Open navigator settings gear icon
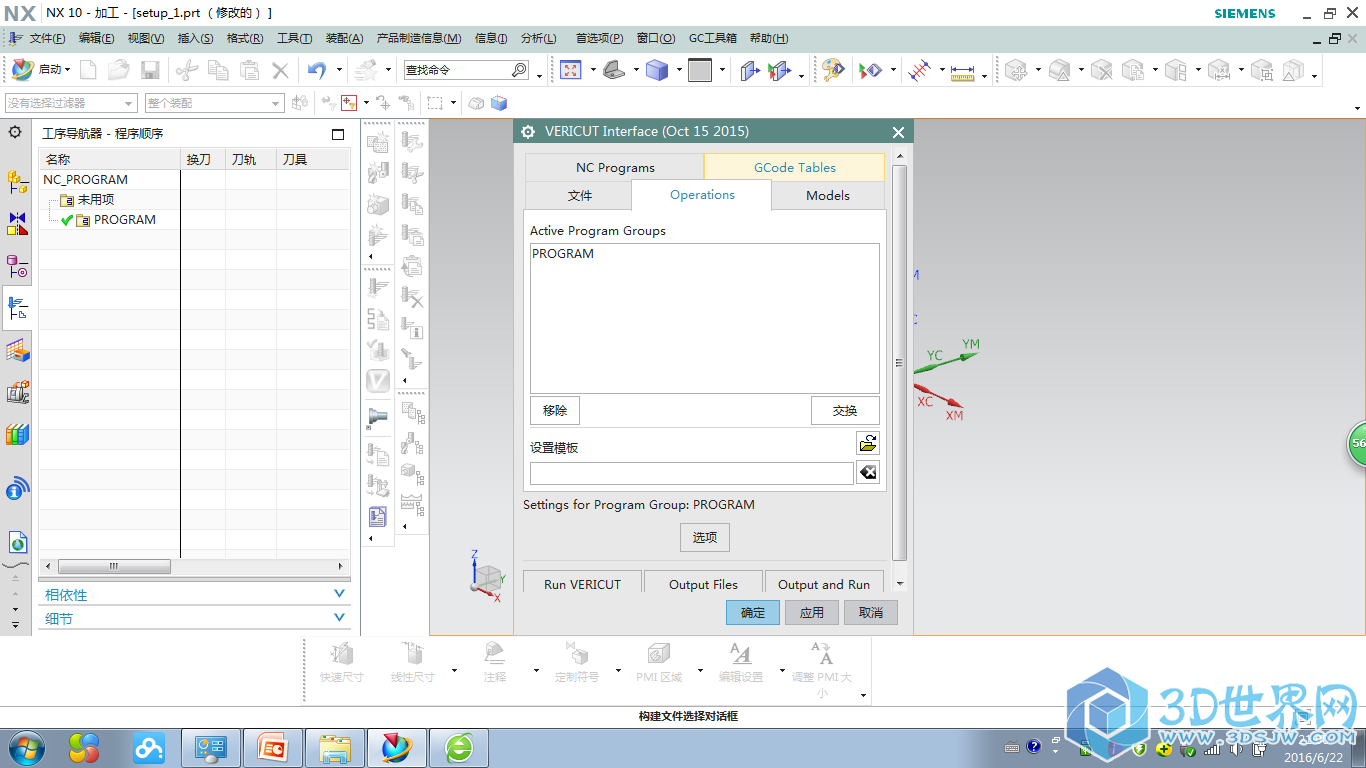Viewport: 1366px width, 768px height. pos(15,132)
